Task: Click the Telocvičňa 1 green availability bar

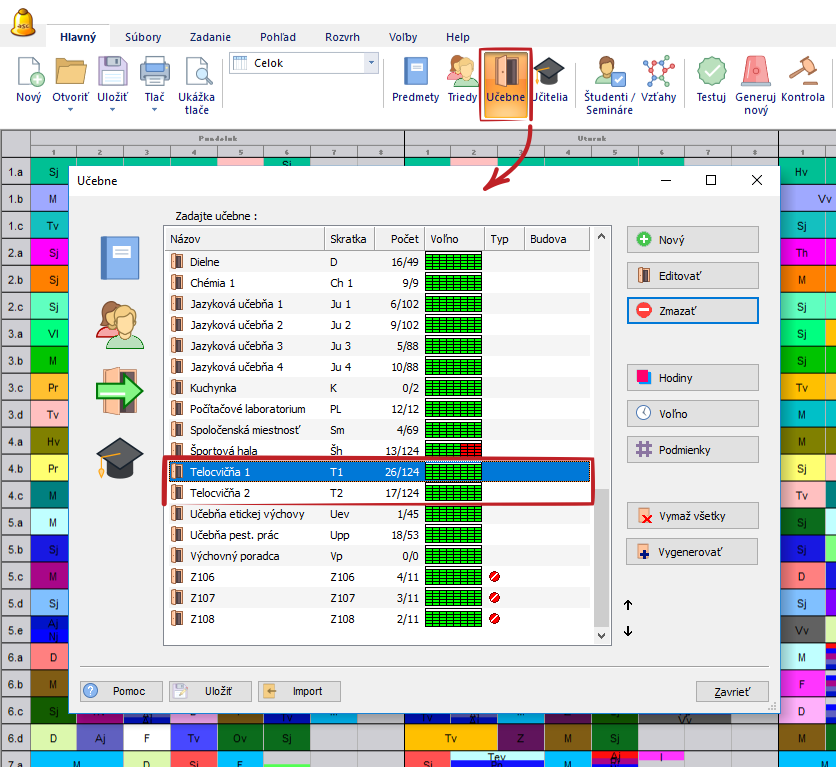Action: (x=453, y=472)
